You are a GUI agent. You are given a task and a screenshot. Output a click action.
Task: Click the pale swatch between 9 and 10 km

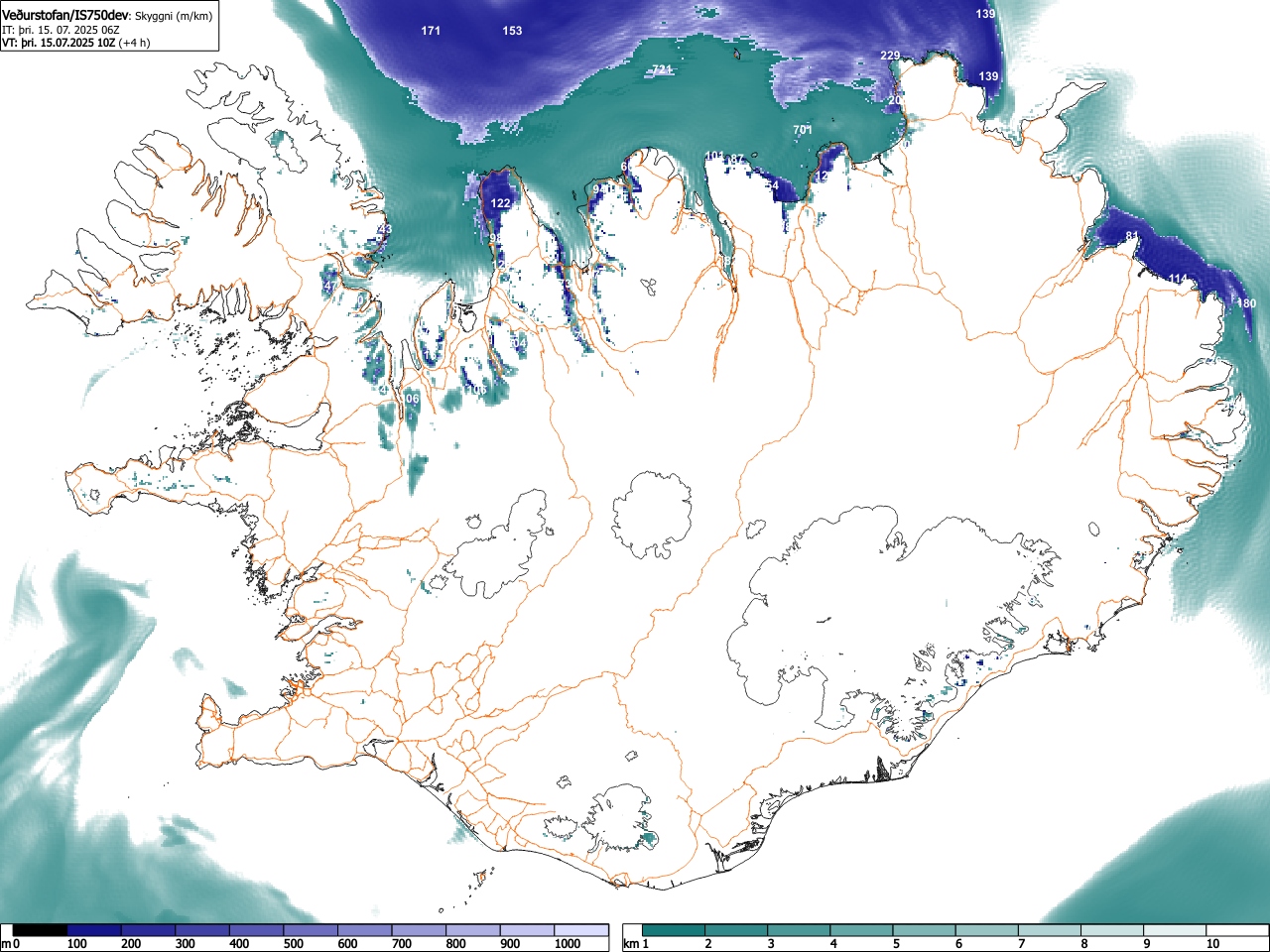(1175, 930)
